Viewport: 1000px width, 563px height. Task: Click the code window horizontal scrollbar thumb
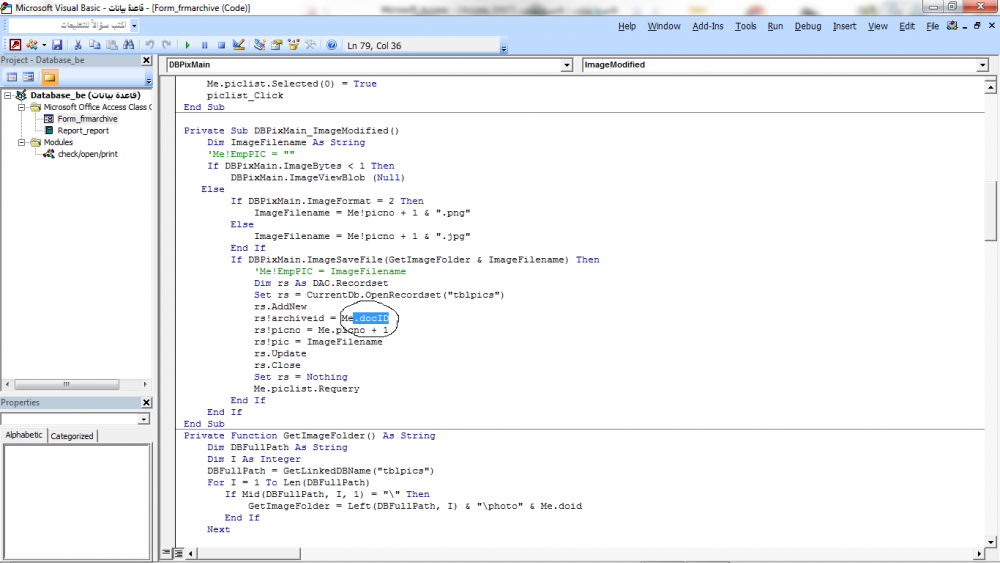tap(249, 553)
